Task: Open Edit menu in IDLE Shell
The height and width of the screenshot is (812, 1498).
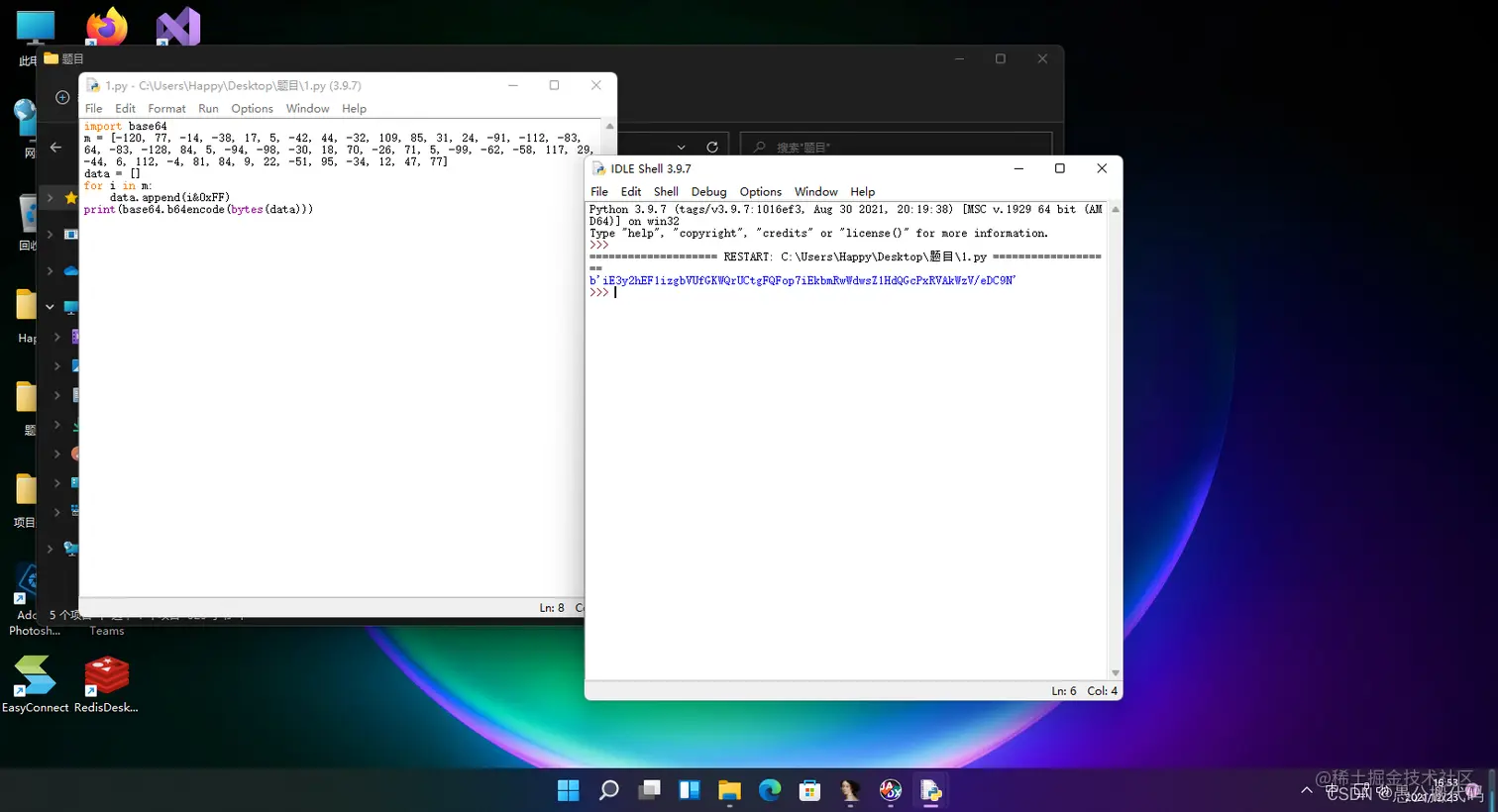Action: (631, 191)
